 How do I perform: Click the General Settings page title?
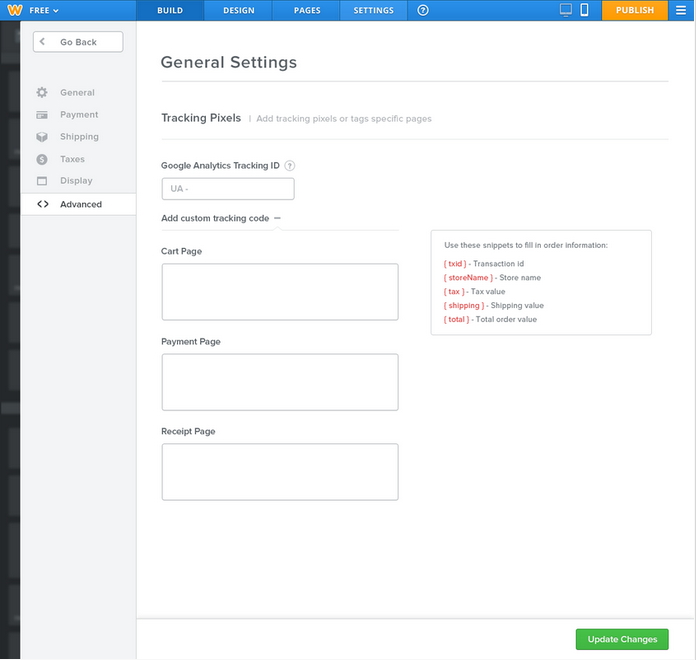[229, 62]
